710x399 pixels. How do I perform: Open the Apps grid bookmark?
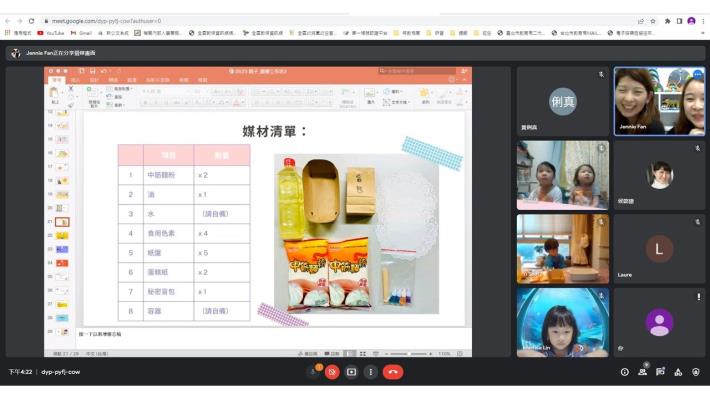18,33
